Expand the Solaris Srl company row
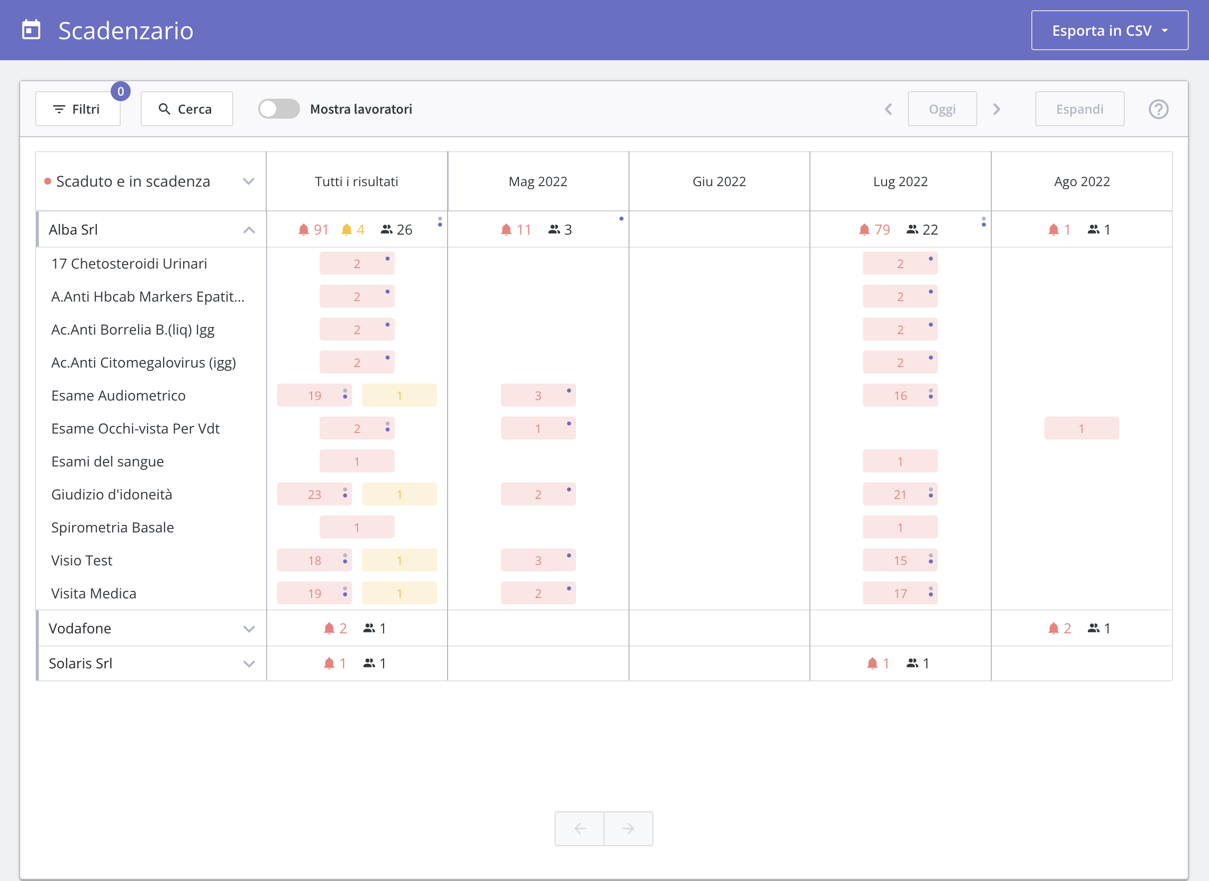 [x=248, y=664]
